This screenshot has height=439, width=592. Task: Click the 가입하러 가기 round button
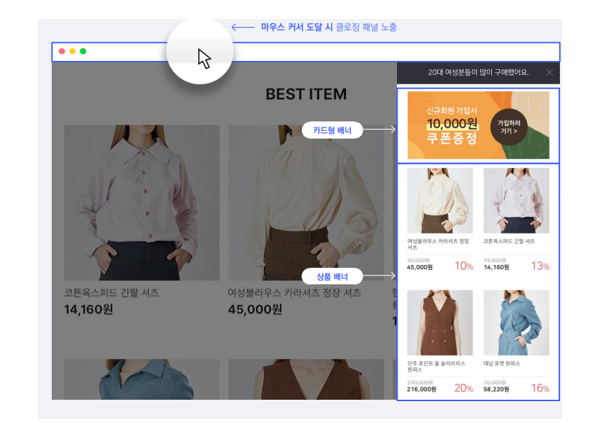click(509, 127)
